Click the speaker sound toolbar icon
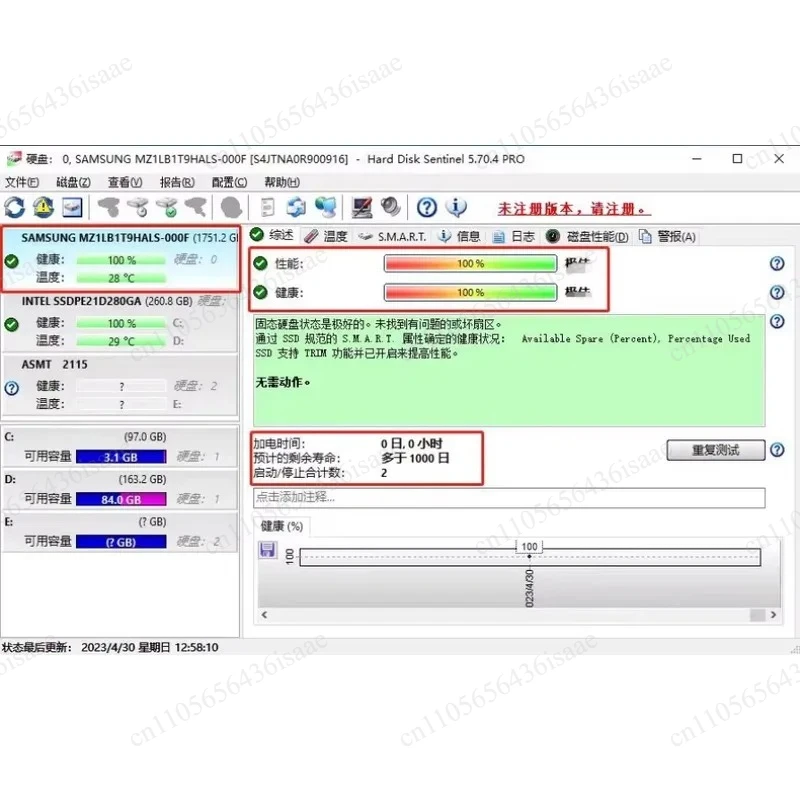 (x=391, y=207)
